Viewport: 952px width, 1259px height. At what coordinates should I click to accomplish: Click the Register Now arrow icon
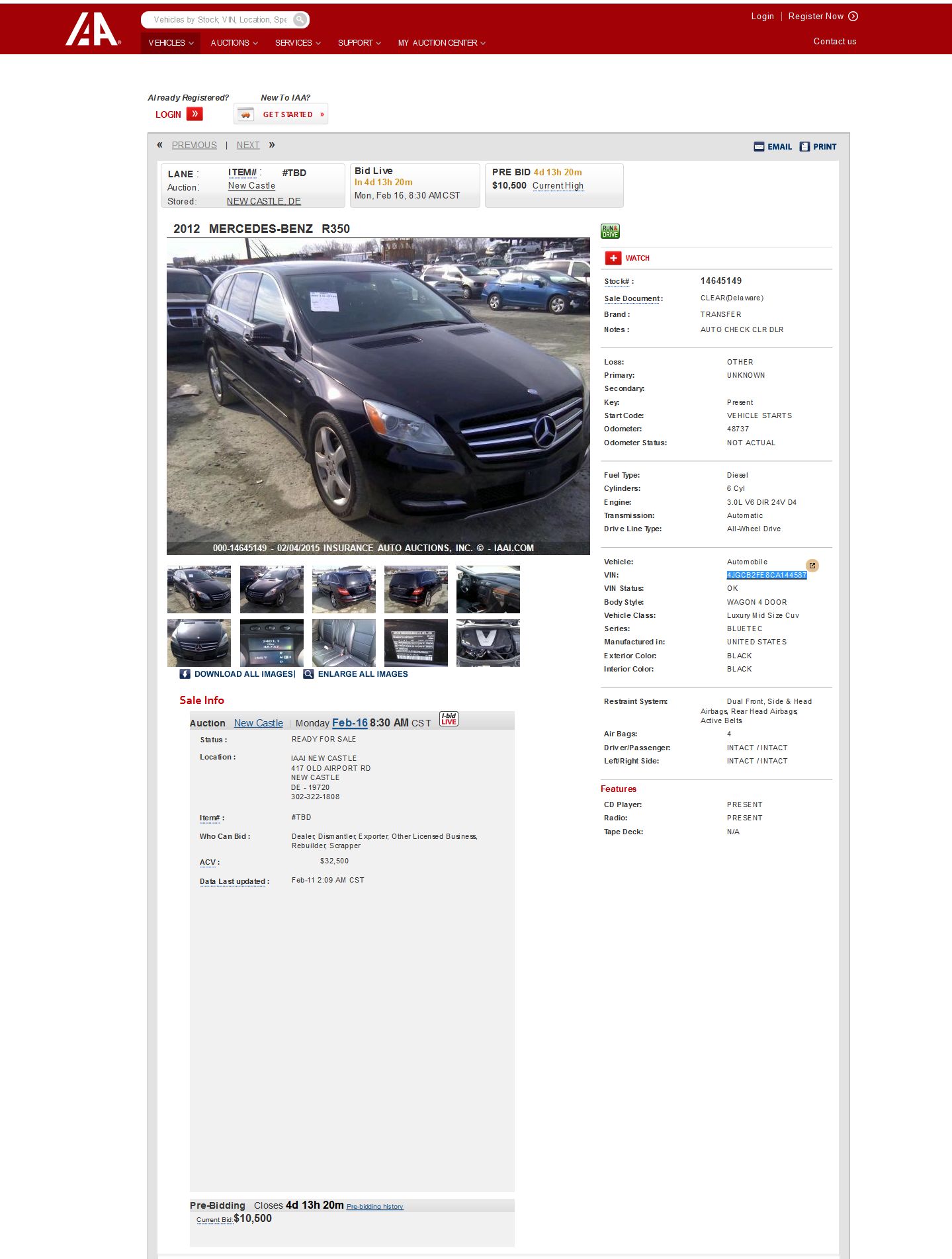coord(853,17)
